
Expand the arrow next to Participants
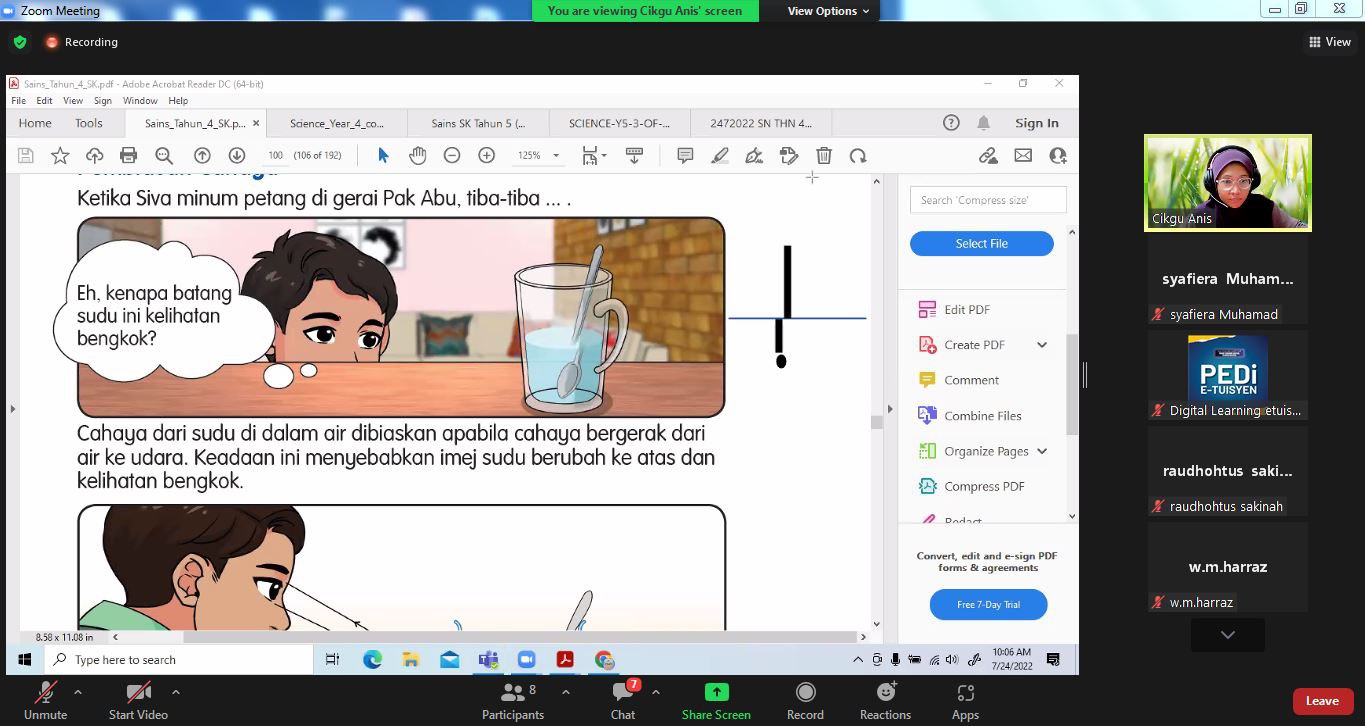(566, 692)
